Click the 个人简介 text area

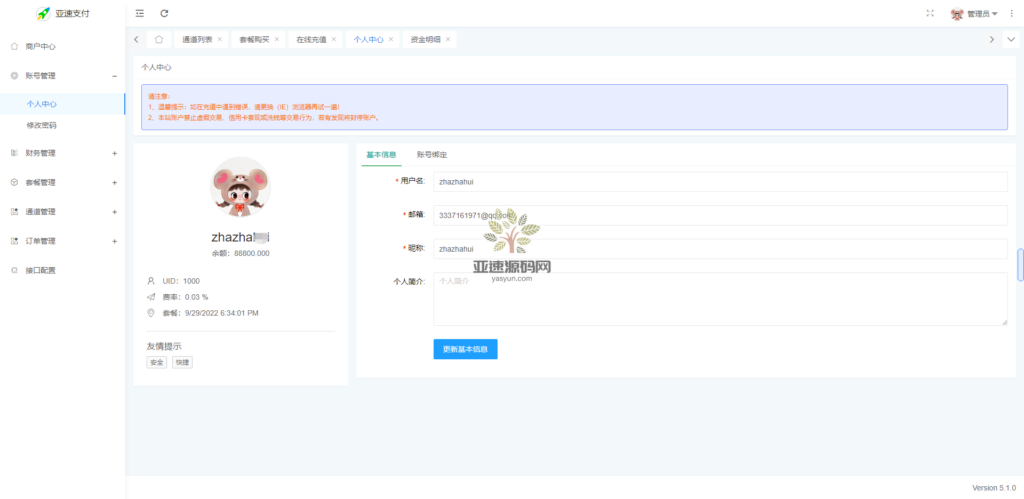[720, 298]
